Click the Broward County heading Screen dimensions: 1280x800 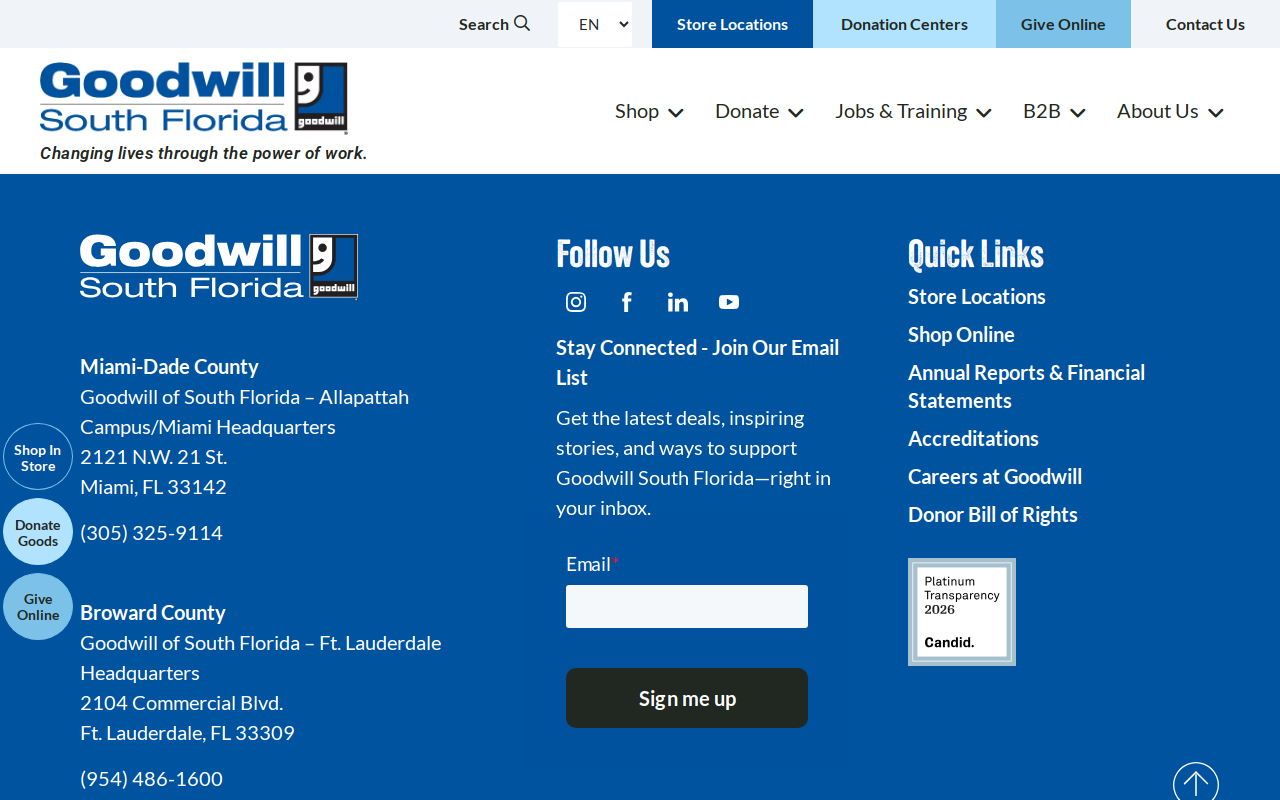tap(153, 613)
